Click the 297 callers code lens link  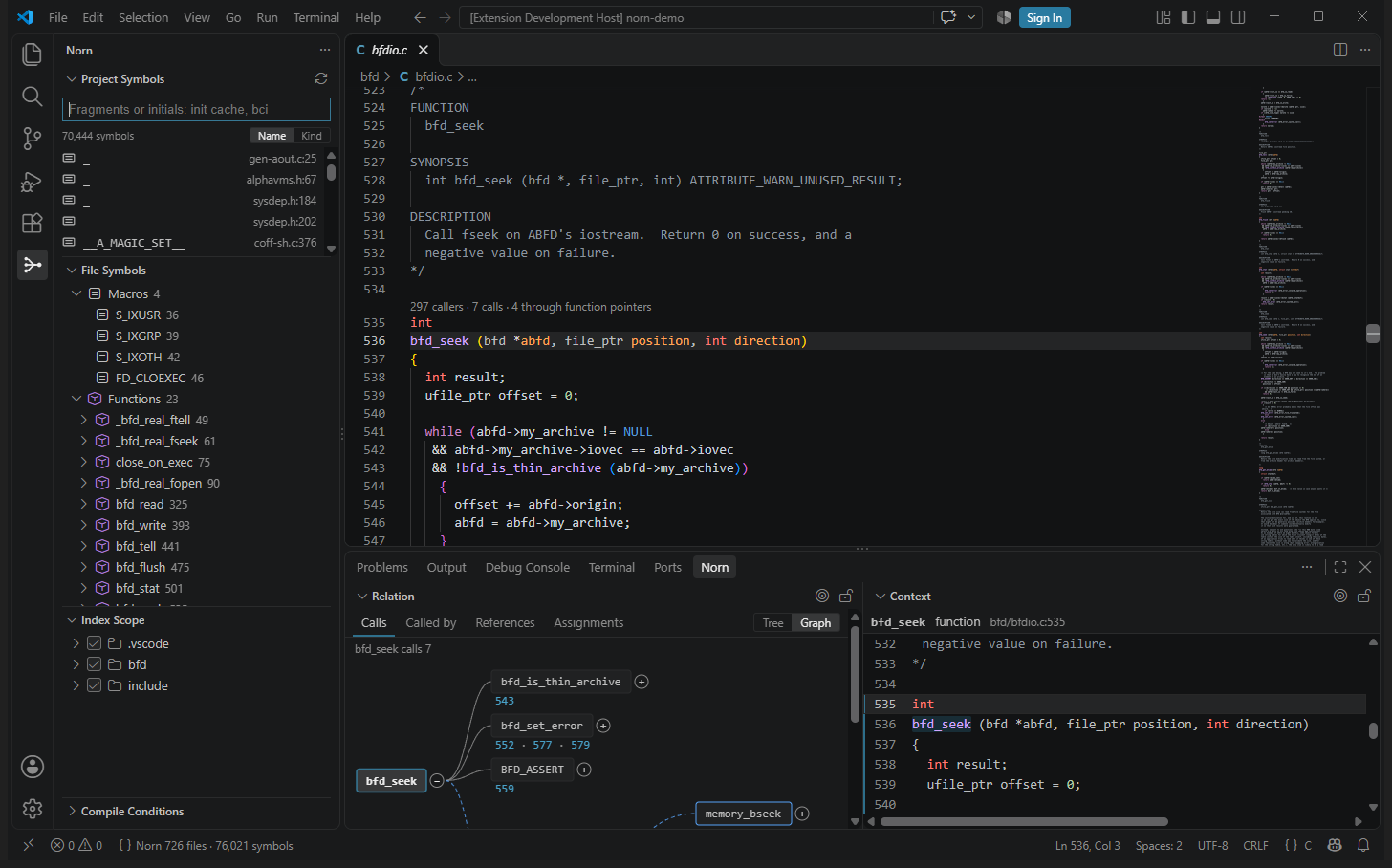(x=437, y=307)
